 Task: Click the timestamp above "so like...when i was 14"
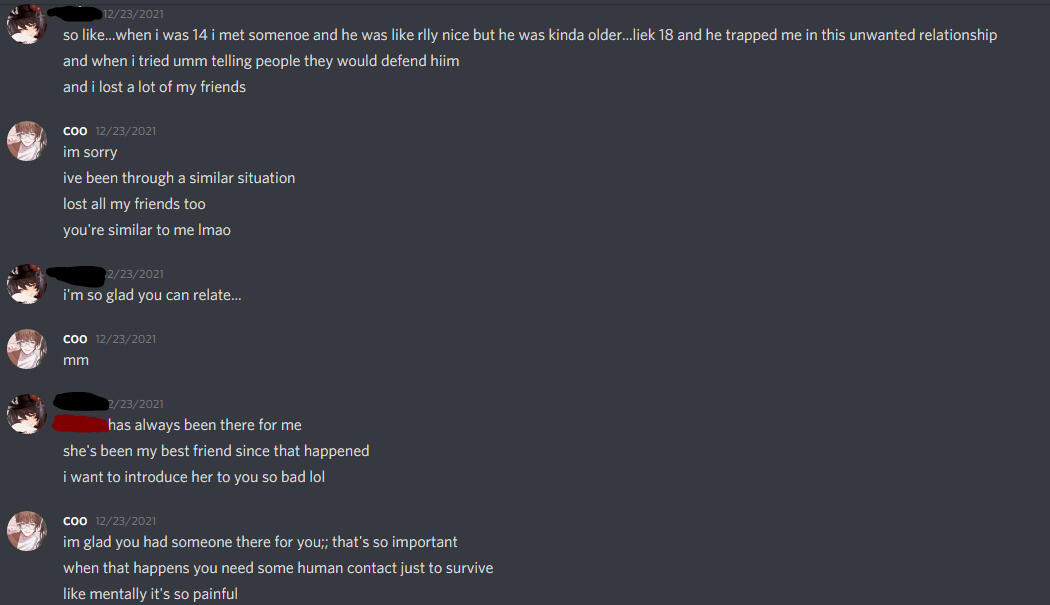tap(134, 14)
